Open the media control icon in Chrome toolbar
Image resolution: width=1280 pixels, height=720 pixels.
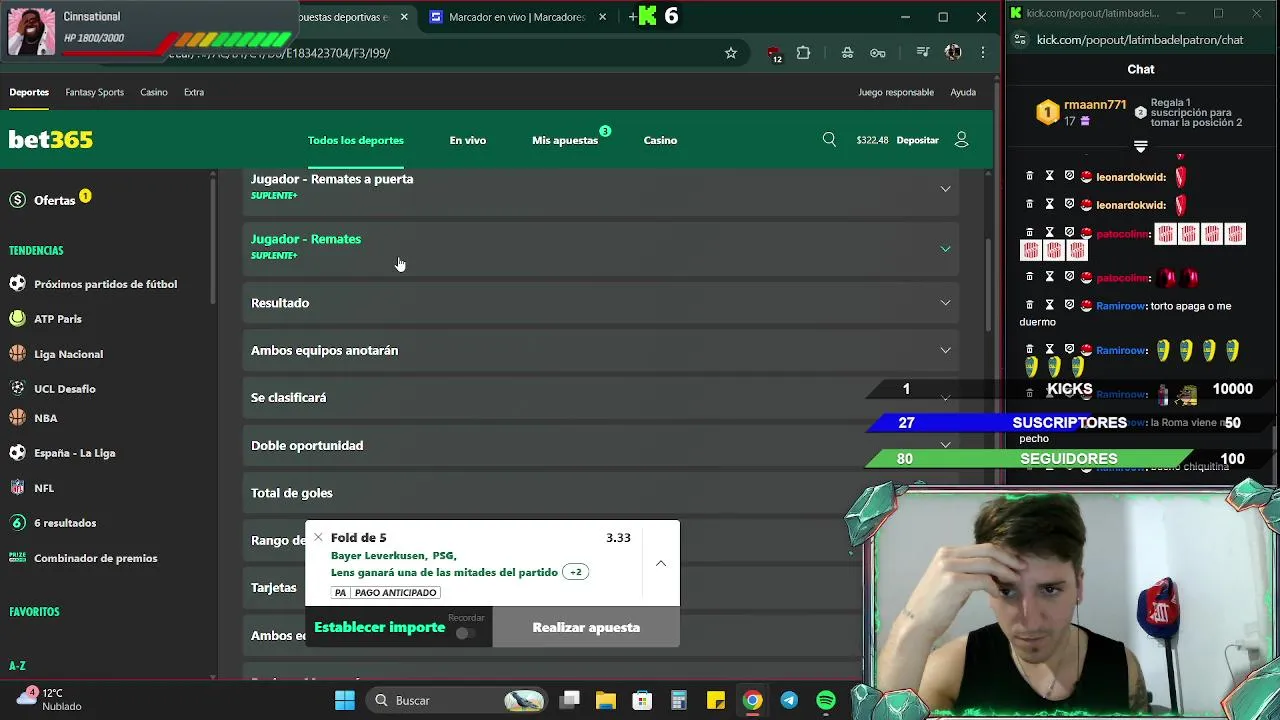tap(923, 53)
